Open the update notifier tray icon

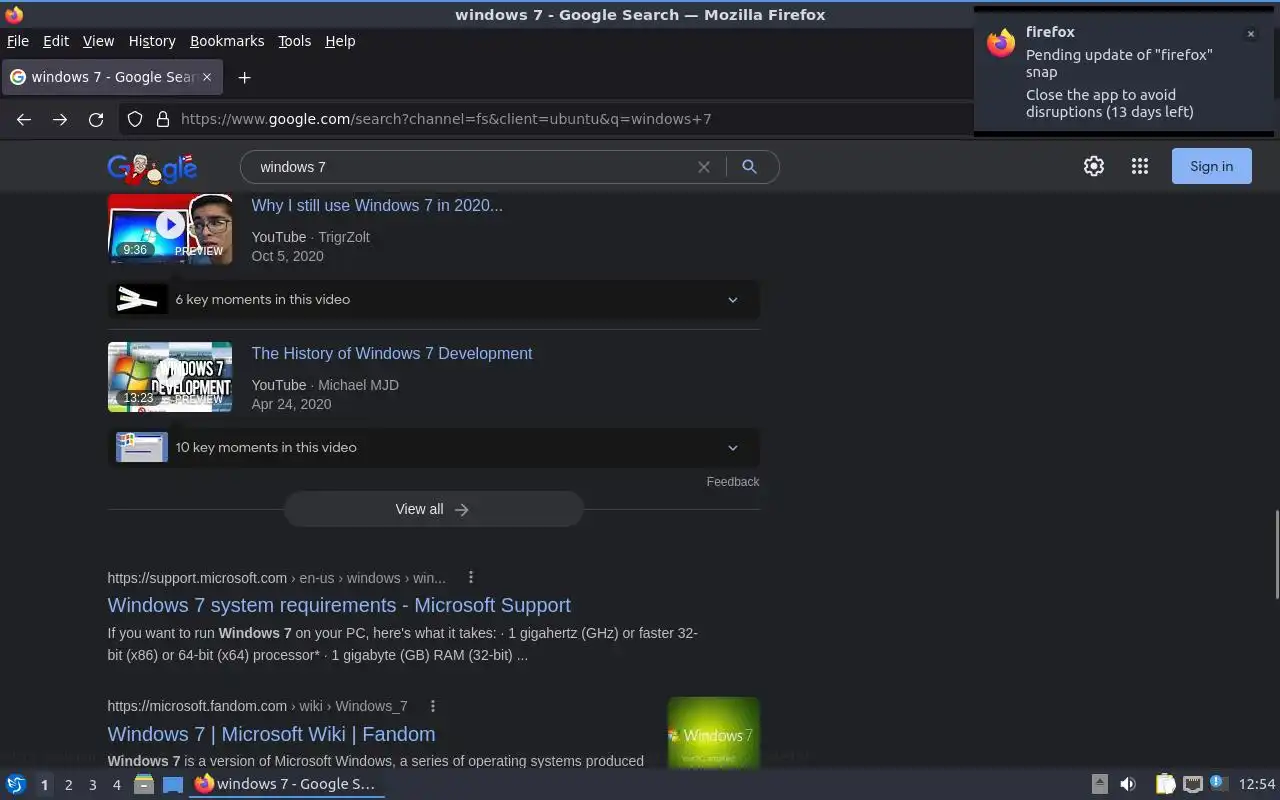[1217, 783]
